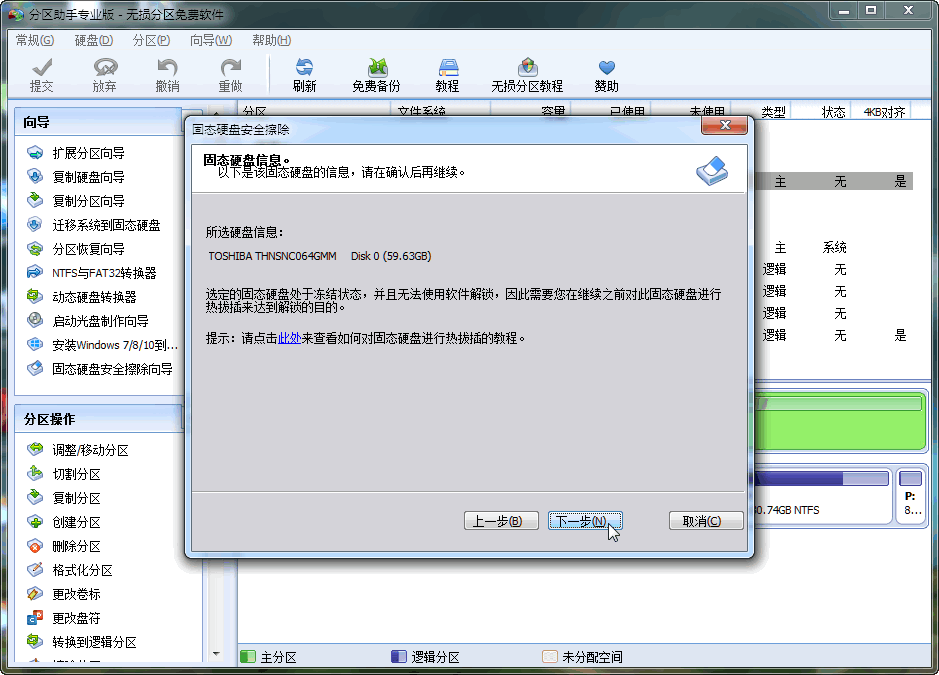Open the 分区(P) menu

tap(152, 40)
